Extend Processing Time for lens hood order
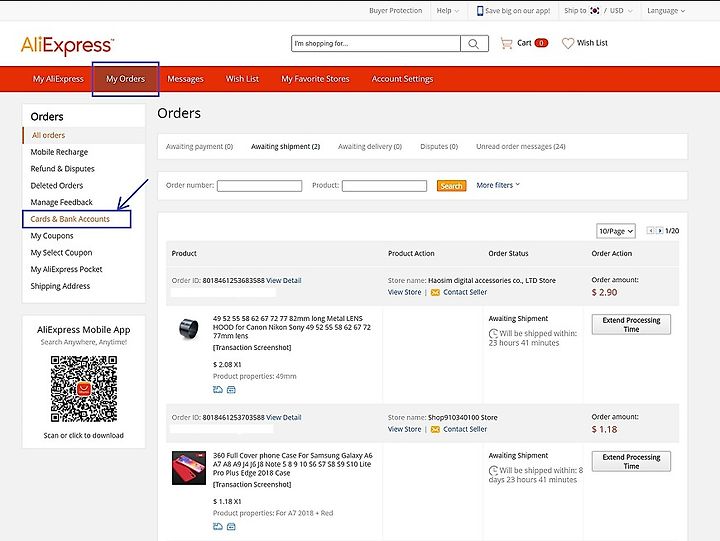Image resolution: width=720 pixels, height=541 pixels. [x=631, y=325]
